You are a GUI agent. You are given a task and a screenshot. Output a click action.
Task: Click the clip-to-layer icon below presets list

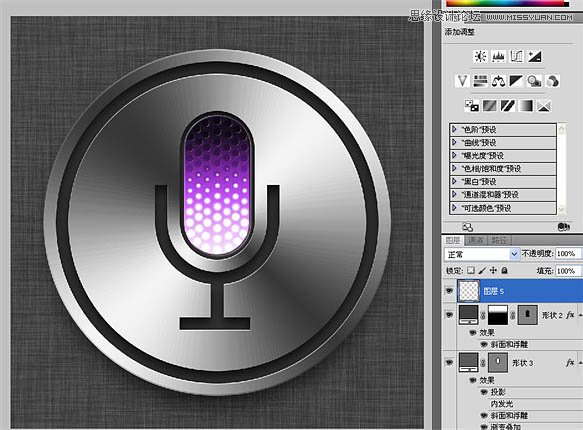click(x=467, y=227)
